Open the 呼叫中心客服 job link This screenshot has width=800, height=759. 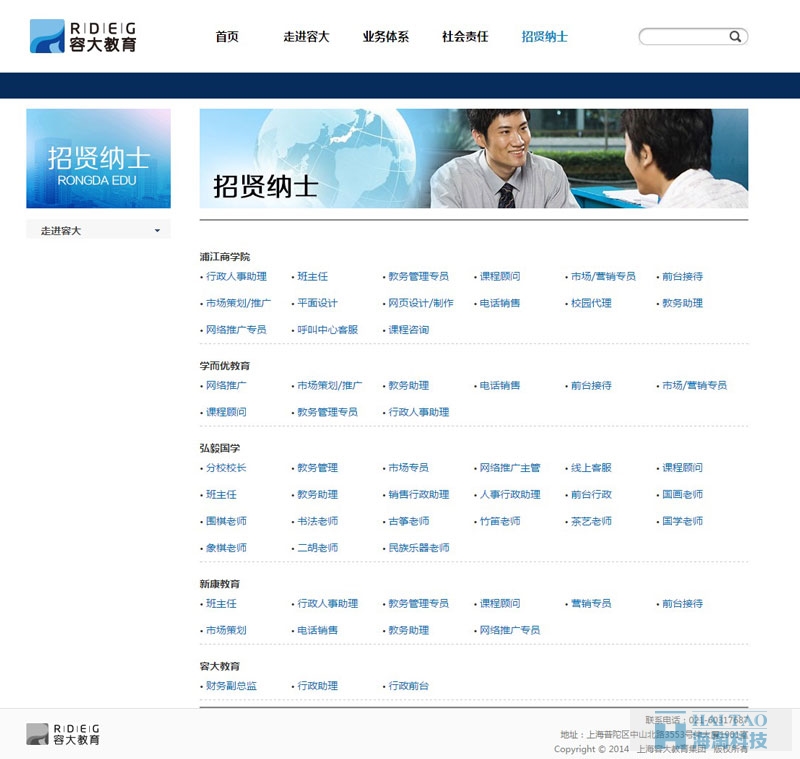coord(328,330)
